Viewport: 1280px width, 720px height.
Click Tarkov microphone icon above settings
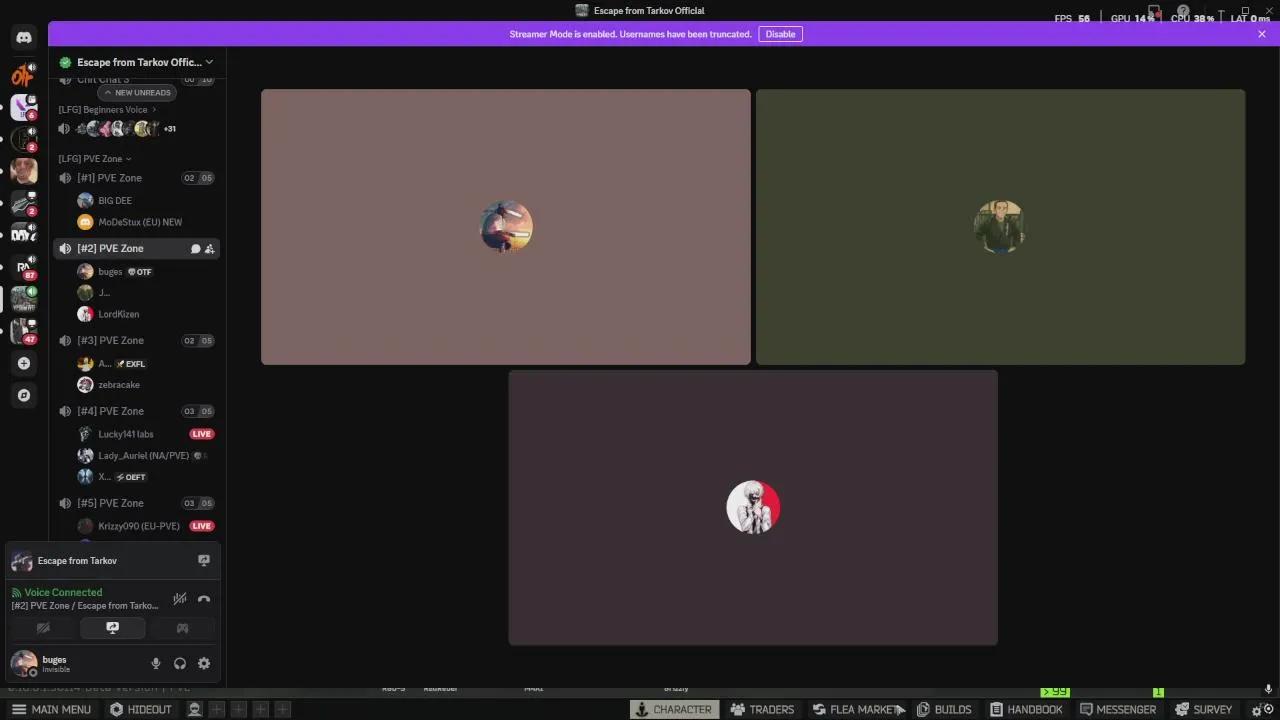coord(1268,690)
